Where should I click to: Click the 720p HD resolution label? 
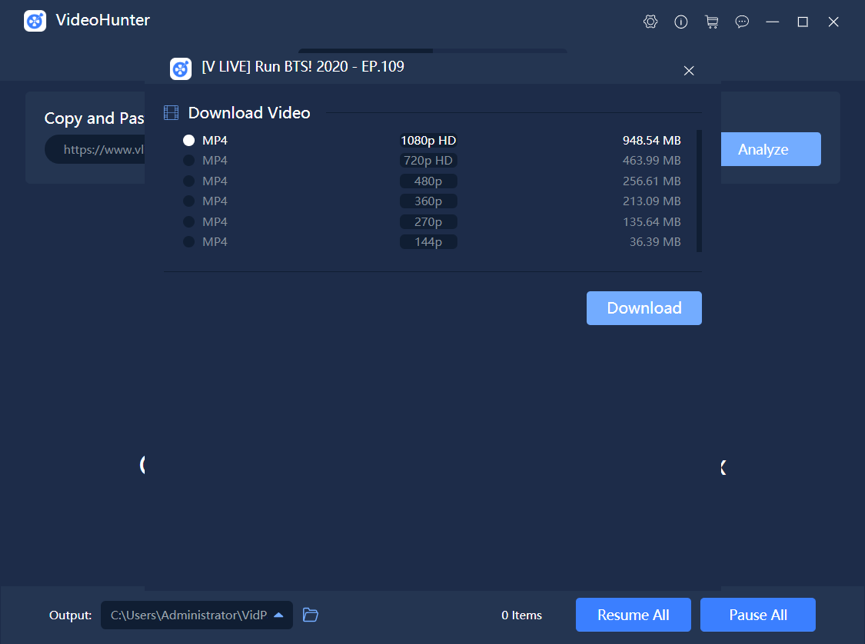point(428,161)
